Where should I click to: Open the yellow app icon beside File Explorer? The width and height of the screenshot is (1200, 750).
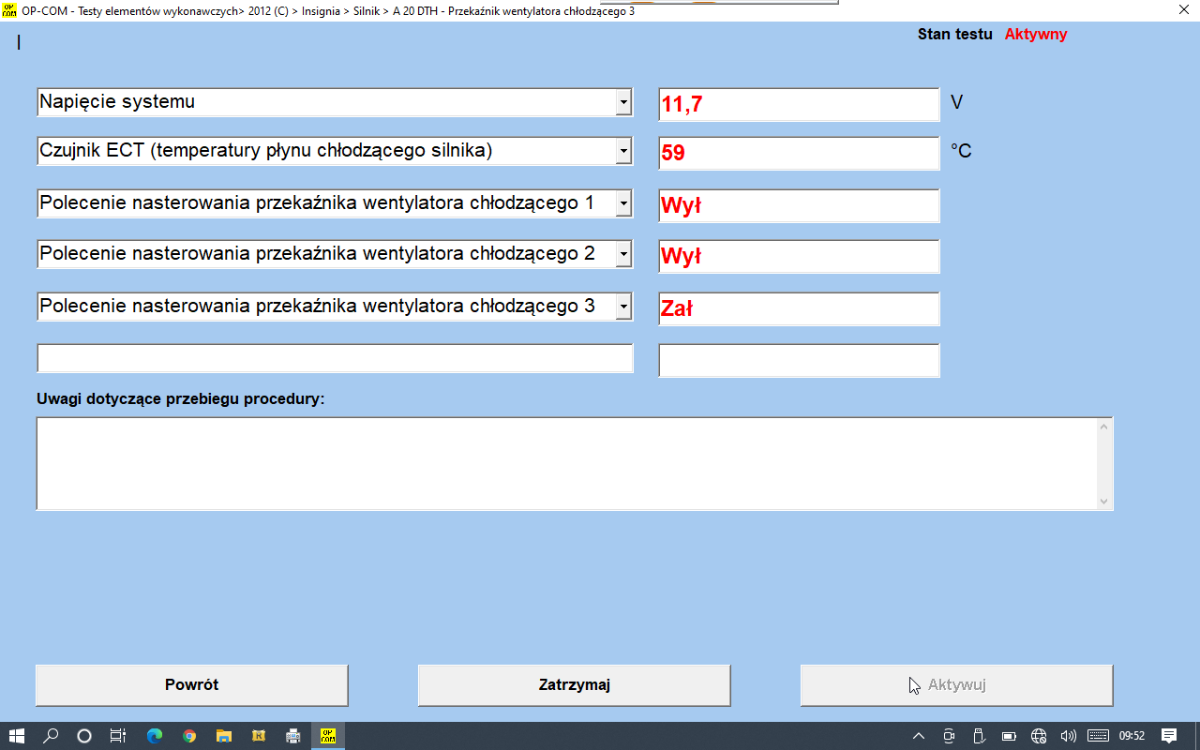[258, 736]
